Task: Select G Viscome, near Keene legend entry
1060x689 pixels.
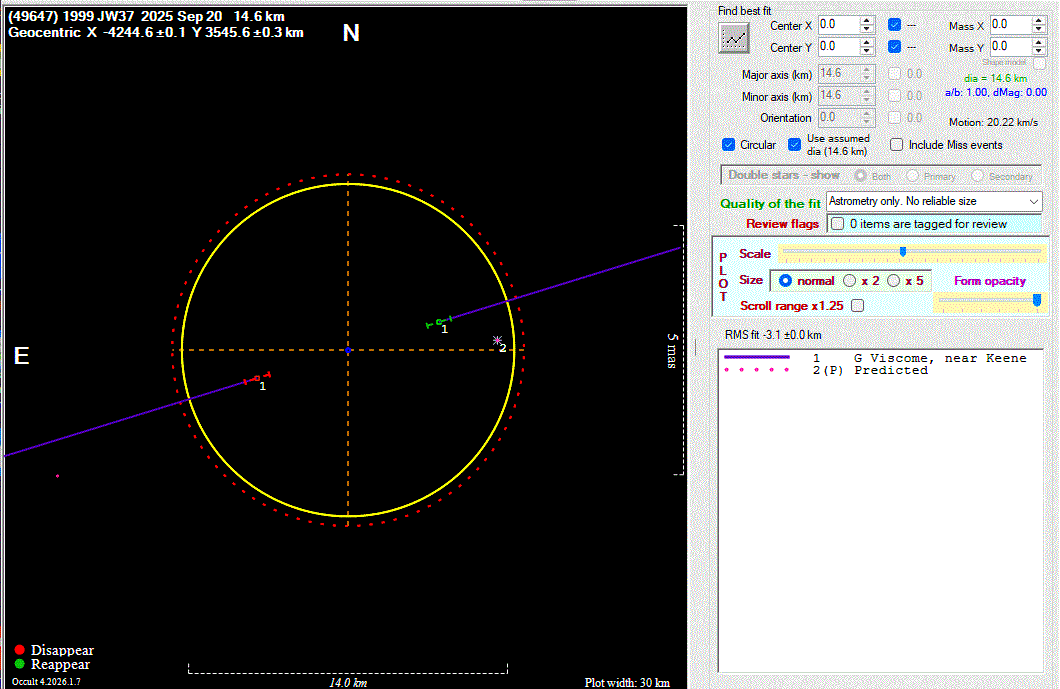Action: 939,358
